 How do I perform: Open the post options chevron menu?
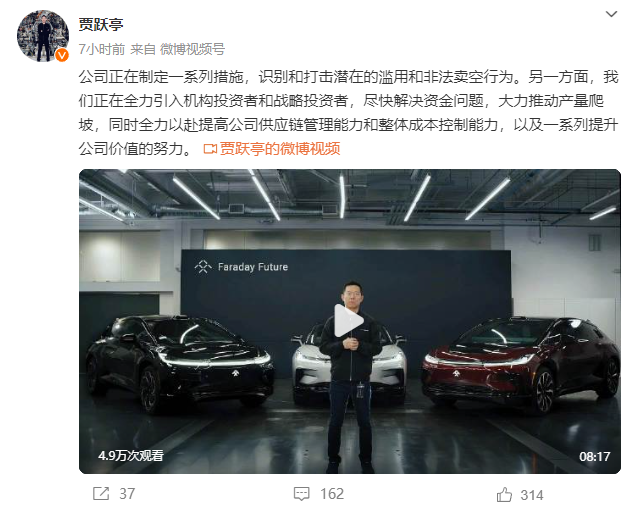[611, 14]
